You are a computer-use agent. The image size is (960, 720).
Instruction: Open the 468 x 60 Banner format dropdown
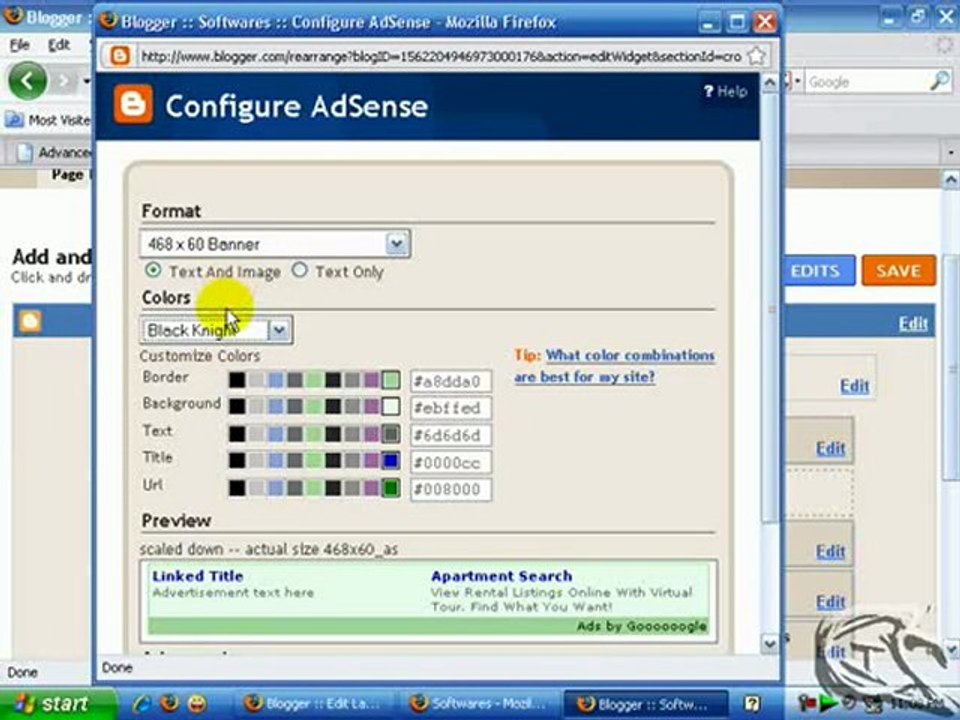tap(275, 244)
